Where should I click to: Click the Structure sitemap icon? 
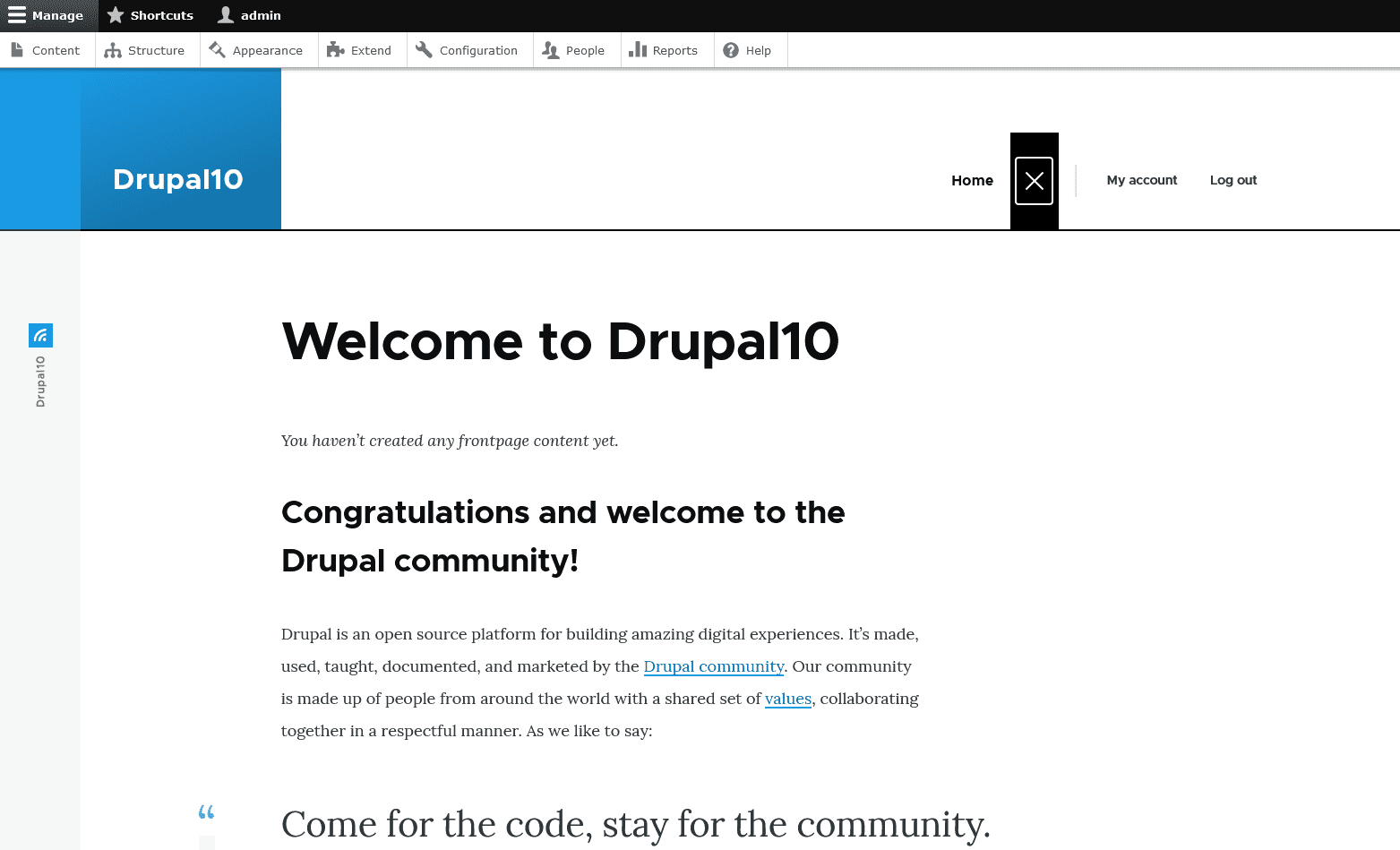coord(112,49)
